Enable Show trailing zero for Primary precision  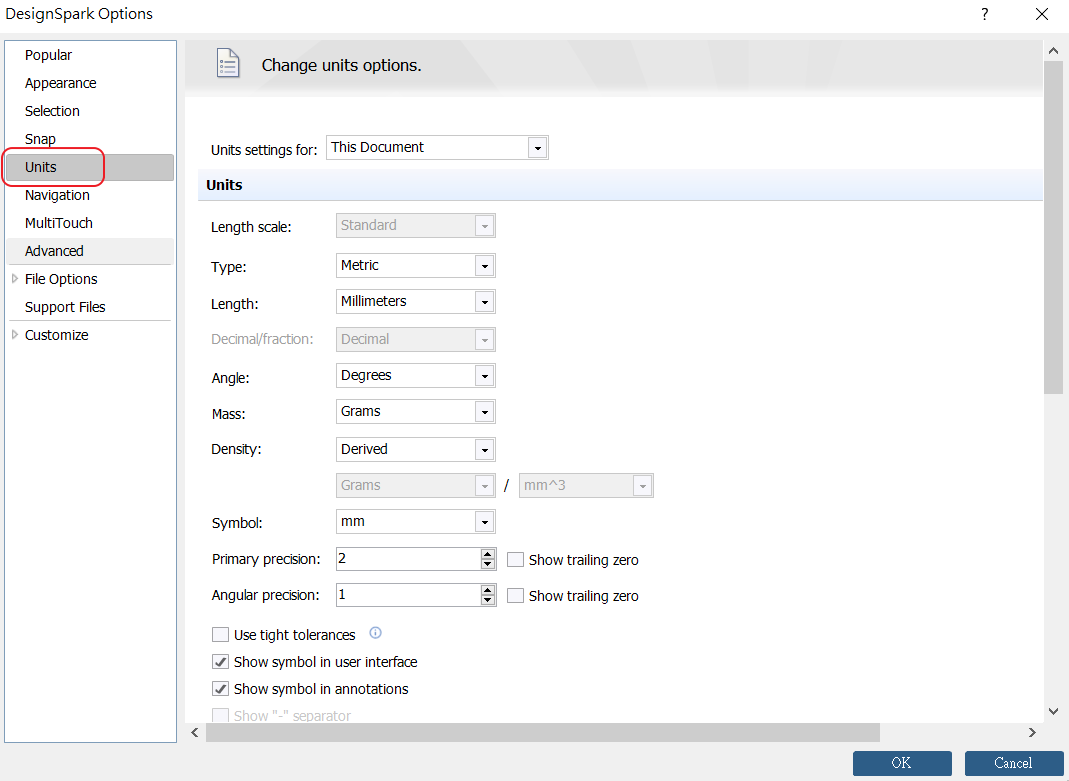pos(515,560)
